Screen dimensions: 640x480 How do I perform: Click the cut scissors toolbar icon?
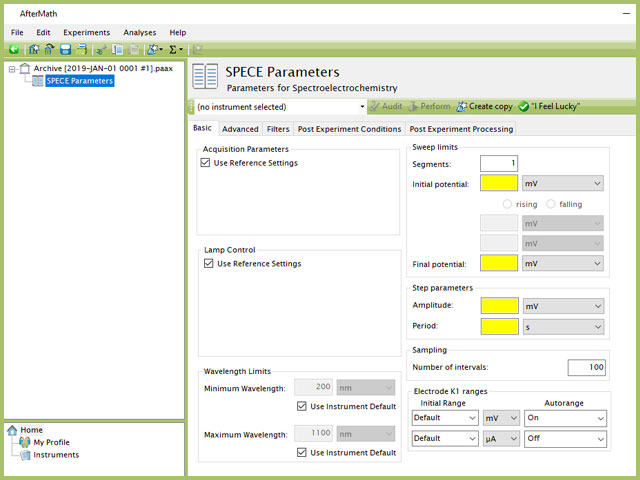click(101, 50)
